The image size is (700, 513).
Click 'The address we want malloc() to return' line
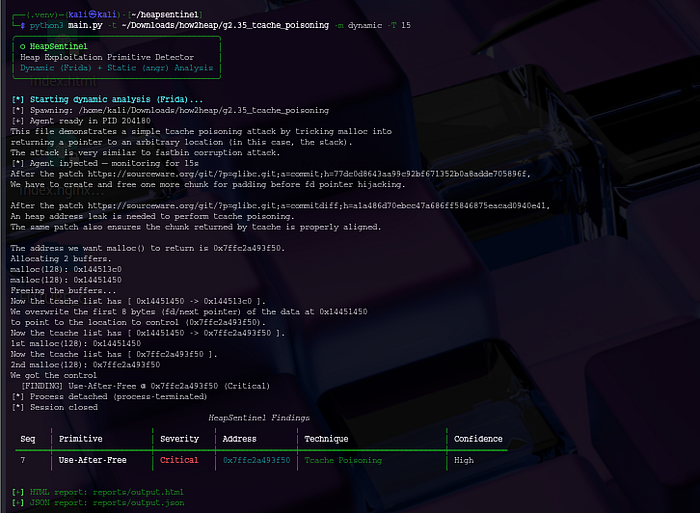point(147,248)
